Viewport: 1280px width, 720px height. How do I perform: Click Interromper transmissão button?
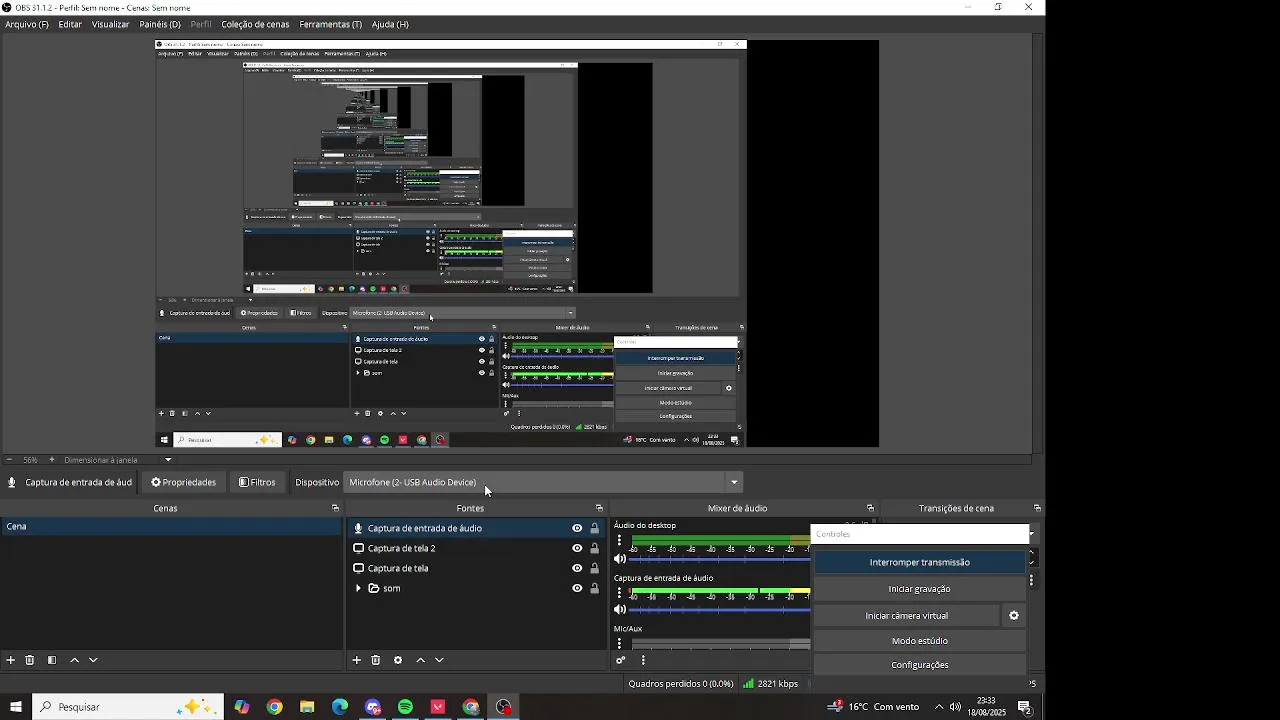(920, 562)
